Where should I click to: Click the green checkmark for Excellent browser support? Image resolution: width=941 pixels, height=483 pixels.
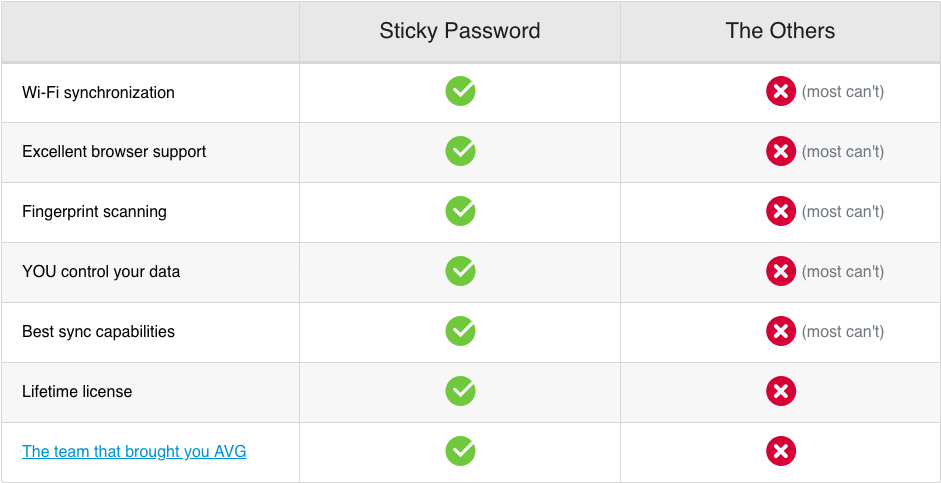(x=460, y=152)
